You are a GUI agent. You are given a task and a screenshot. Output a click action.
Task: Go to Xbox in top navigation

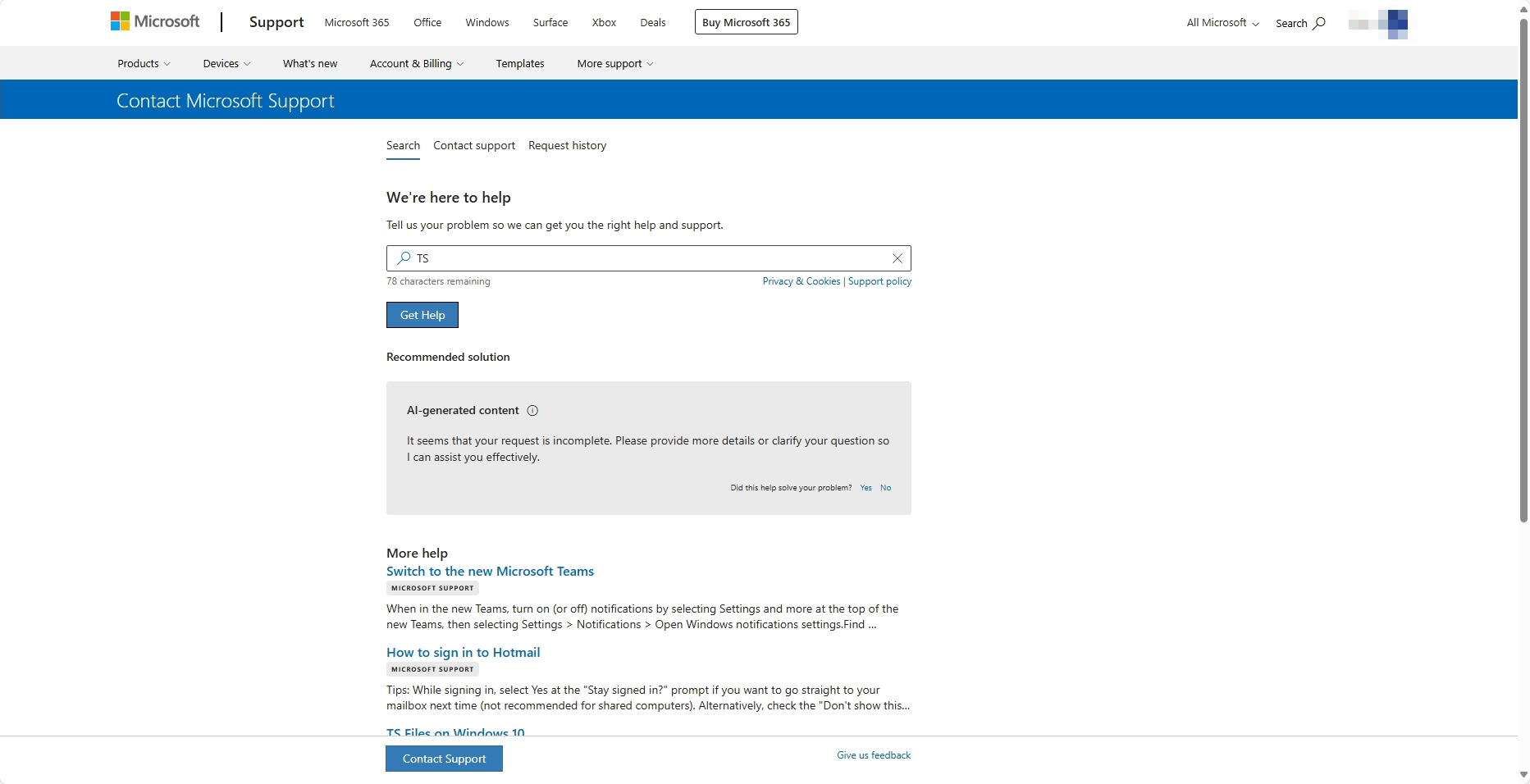pyautogui.click(x=604, y=22)
